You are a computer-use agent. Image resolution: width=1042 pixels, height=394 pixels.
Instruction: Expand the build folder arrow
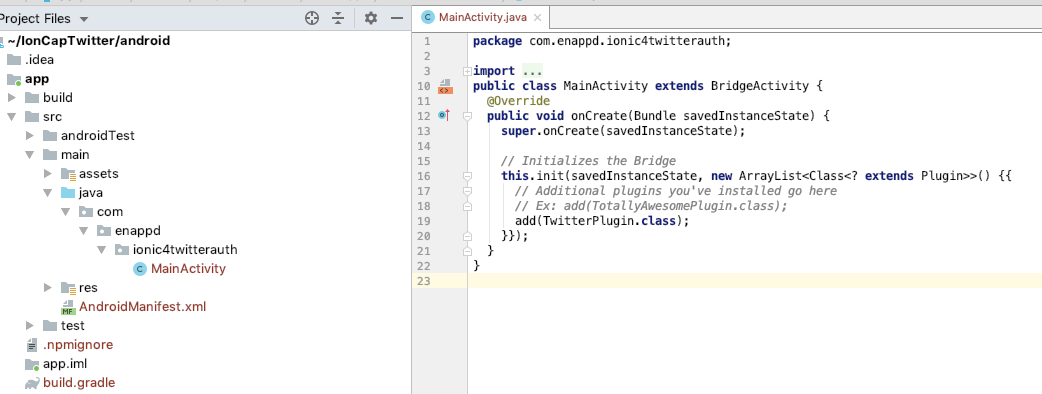click(12, 98)
